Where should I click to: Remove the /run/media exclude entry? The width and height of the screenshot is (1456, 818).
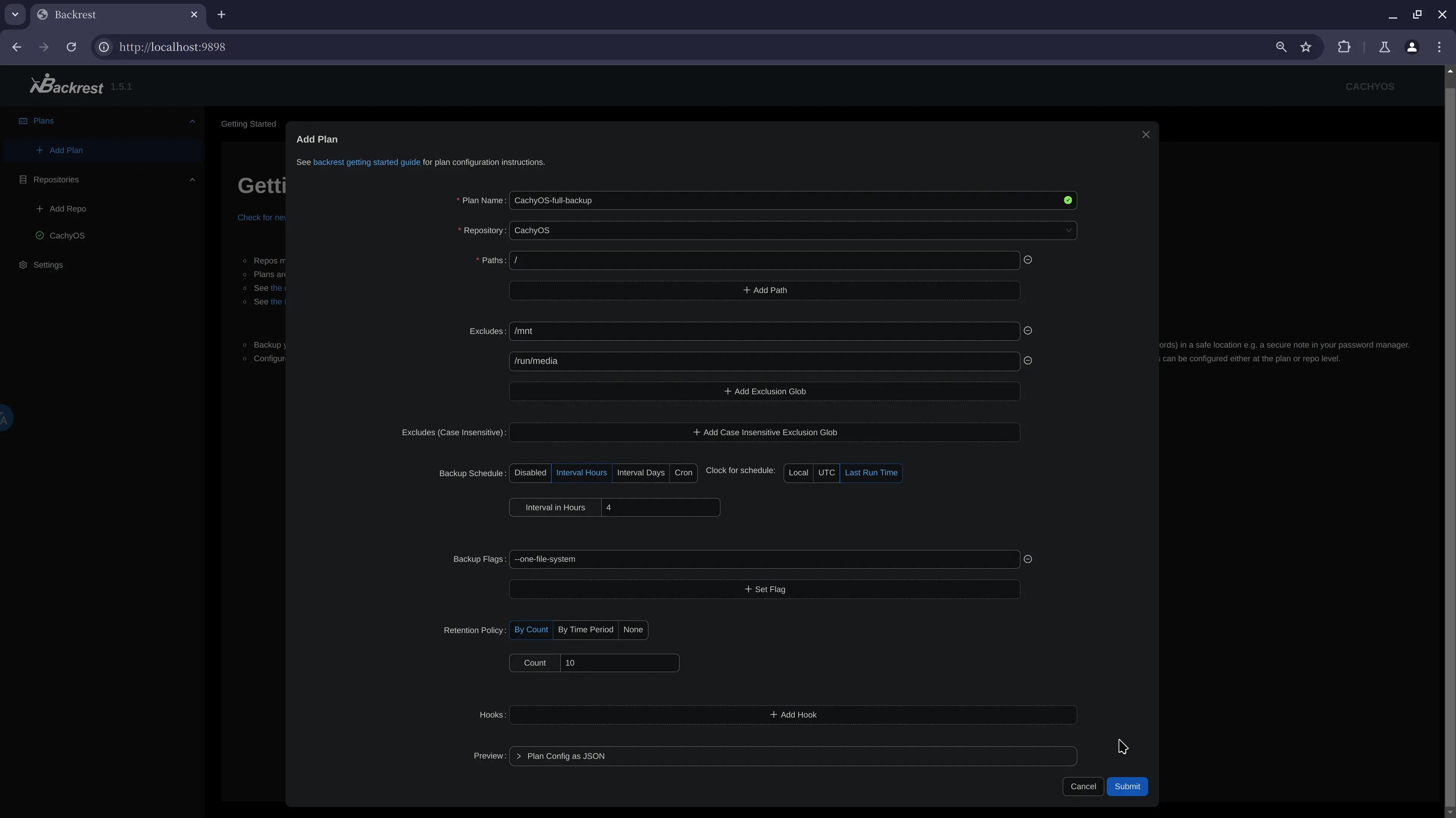(x=1028, y=360)
